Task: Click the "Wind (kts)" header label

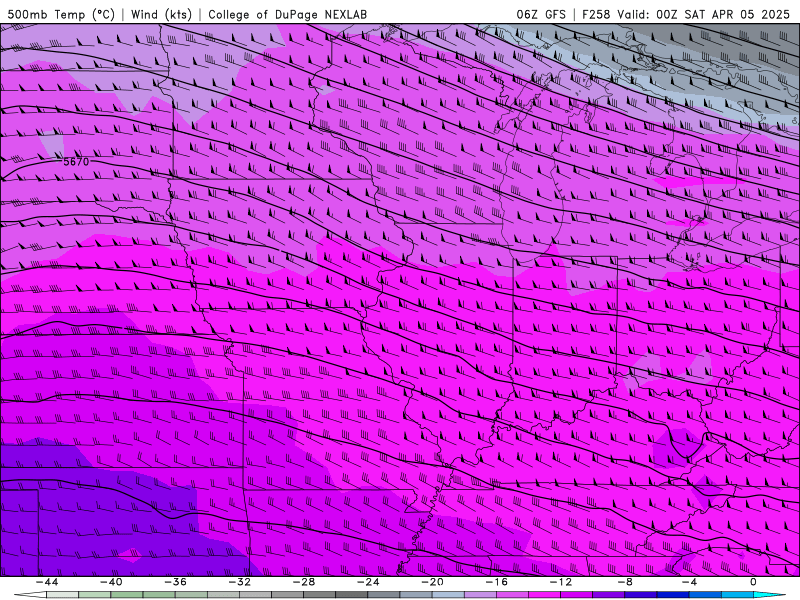Action: click(x=161, y=14)
